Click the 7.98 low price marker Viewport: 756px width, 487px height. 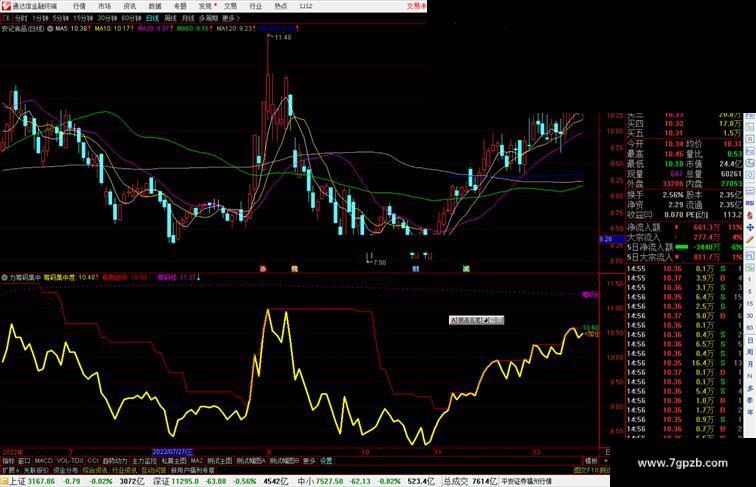coord(379,262)
